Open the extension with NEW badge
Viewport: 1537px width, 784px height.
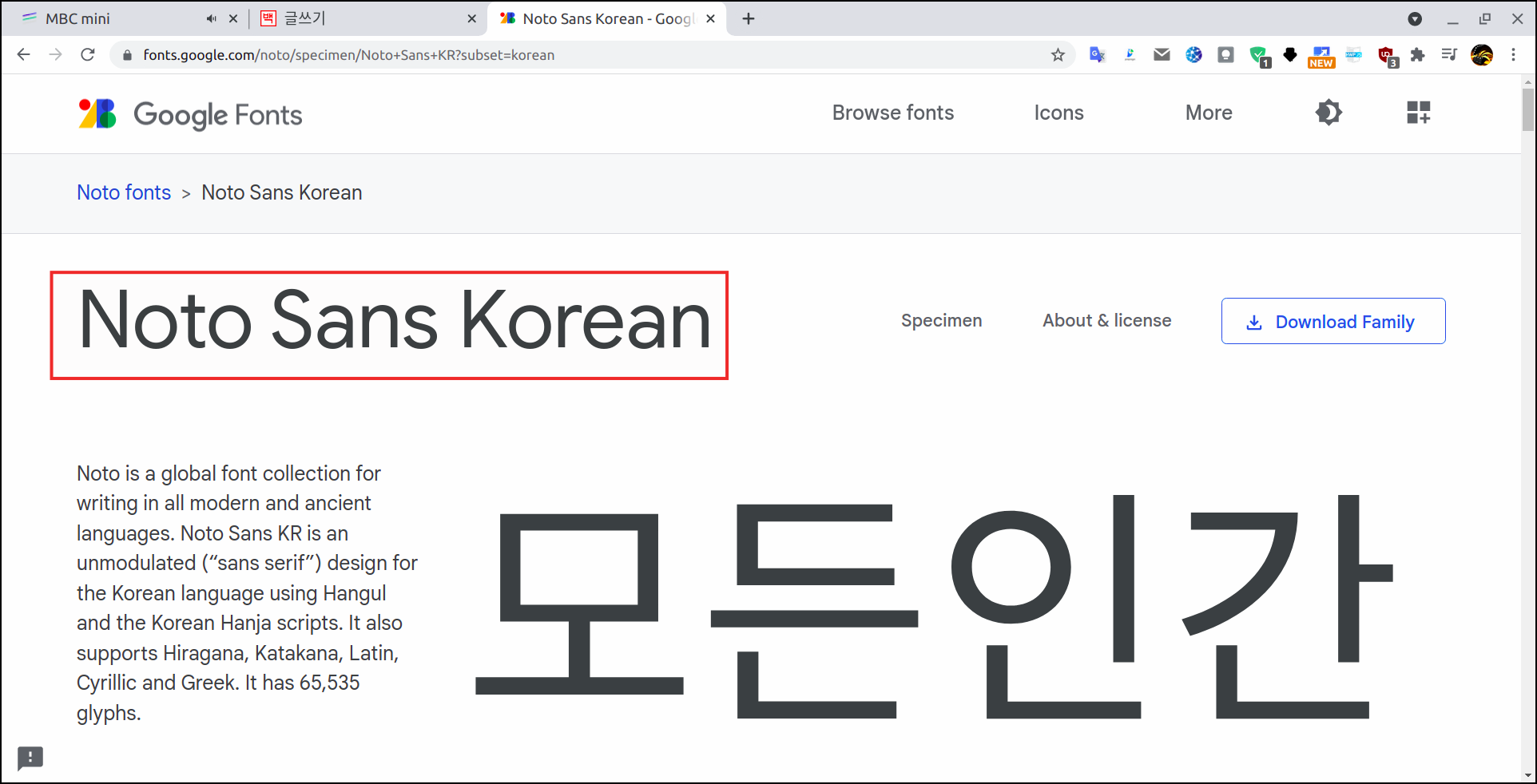pyautogui.click(x=1321, y=57)
